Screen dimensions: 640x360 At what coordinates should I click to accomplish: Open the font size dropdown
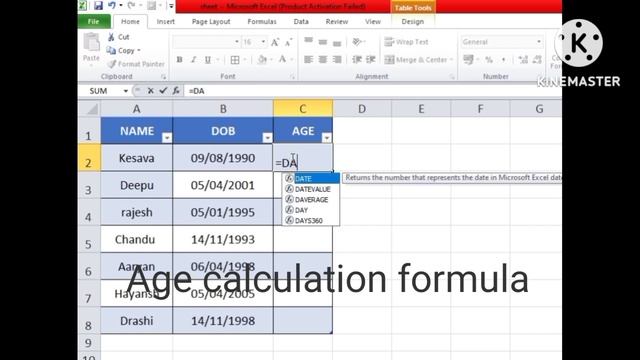tap(263, 42)
